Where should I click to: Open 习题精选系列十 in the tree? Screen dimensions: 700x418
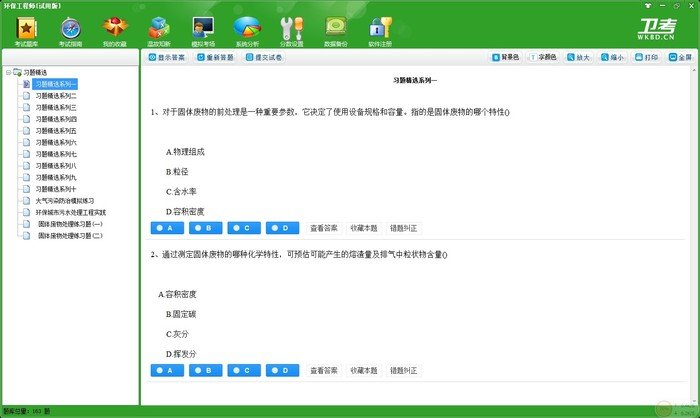pos(56,189)
